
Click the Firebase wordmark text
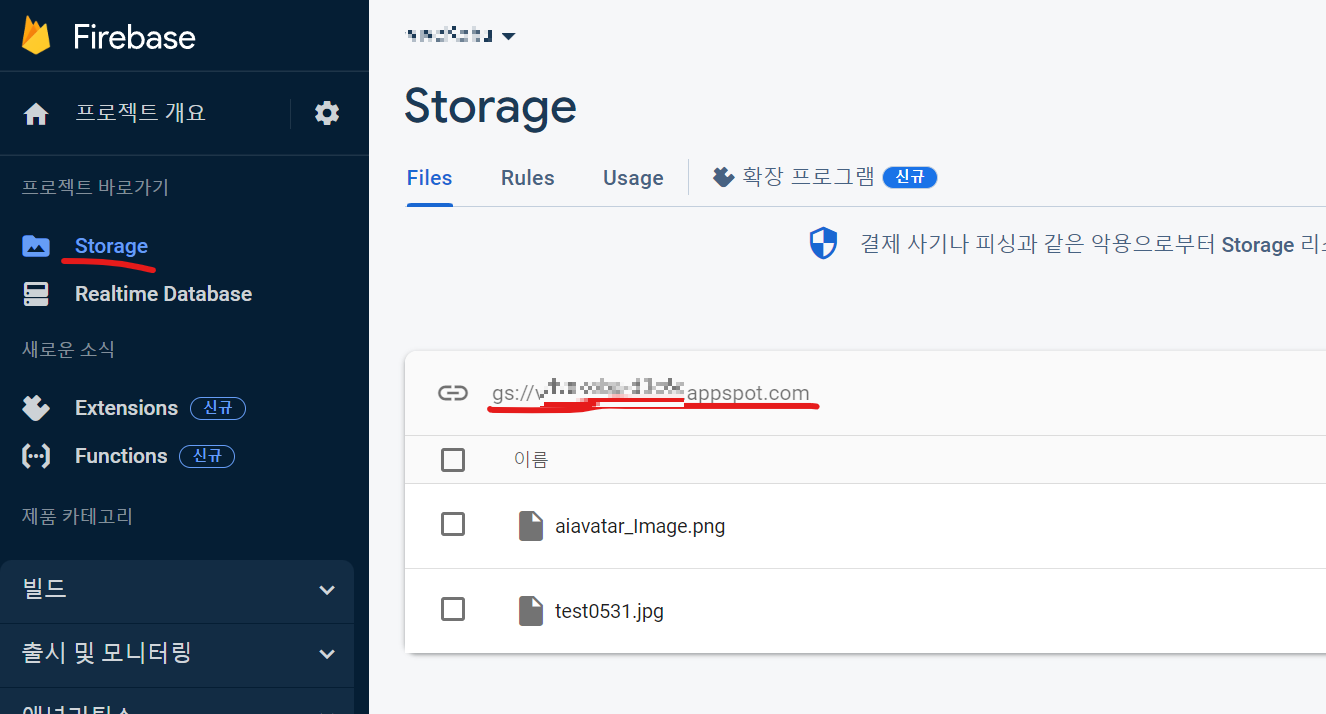click(134, 37)
